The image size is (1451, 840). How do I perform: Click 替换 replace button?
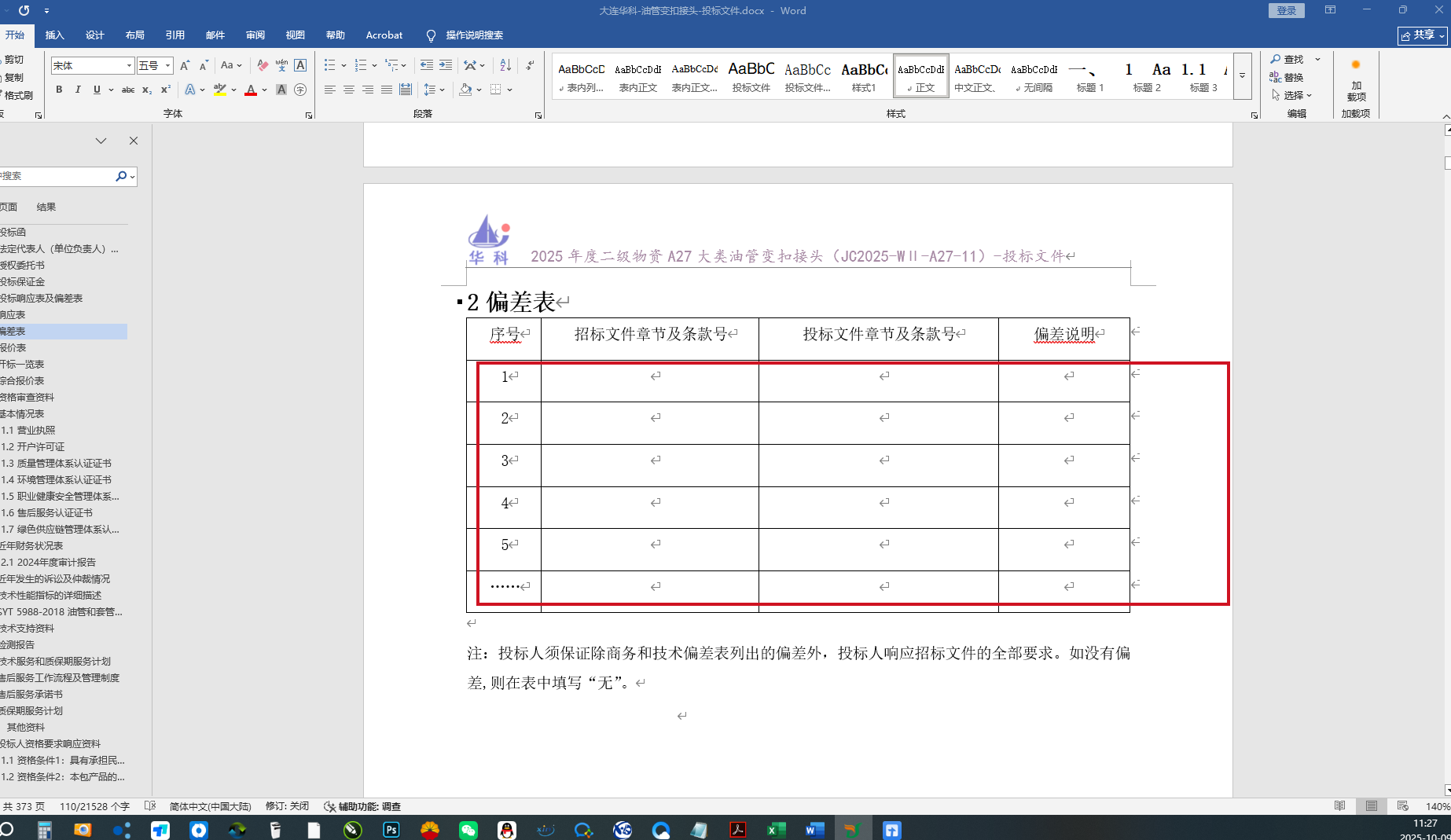point(1288,77)
